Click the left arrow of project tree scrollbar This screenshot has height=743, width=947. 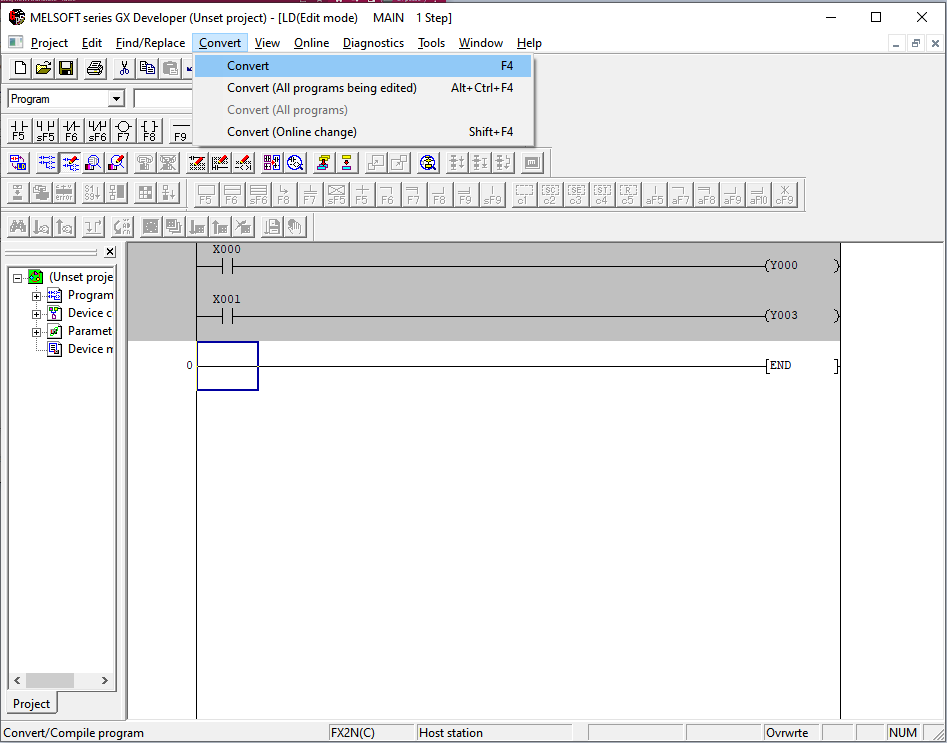[17, 680]
